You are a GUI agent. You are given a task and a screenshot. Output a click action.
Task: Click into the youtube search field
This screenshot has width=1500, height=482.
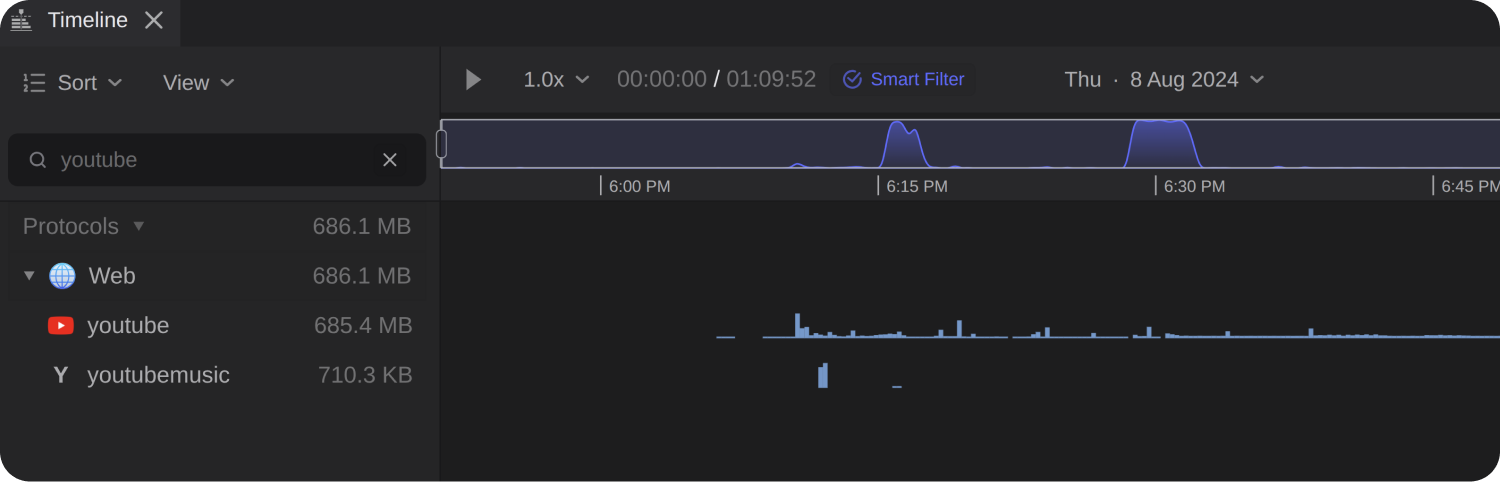[x=216, y=160]
